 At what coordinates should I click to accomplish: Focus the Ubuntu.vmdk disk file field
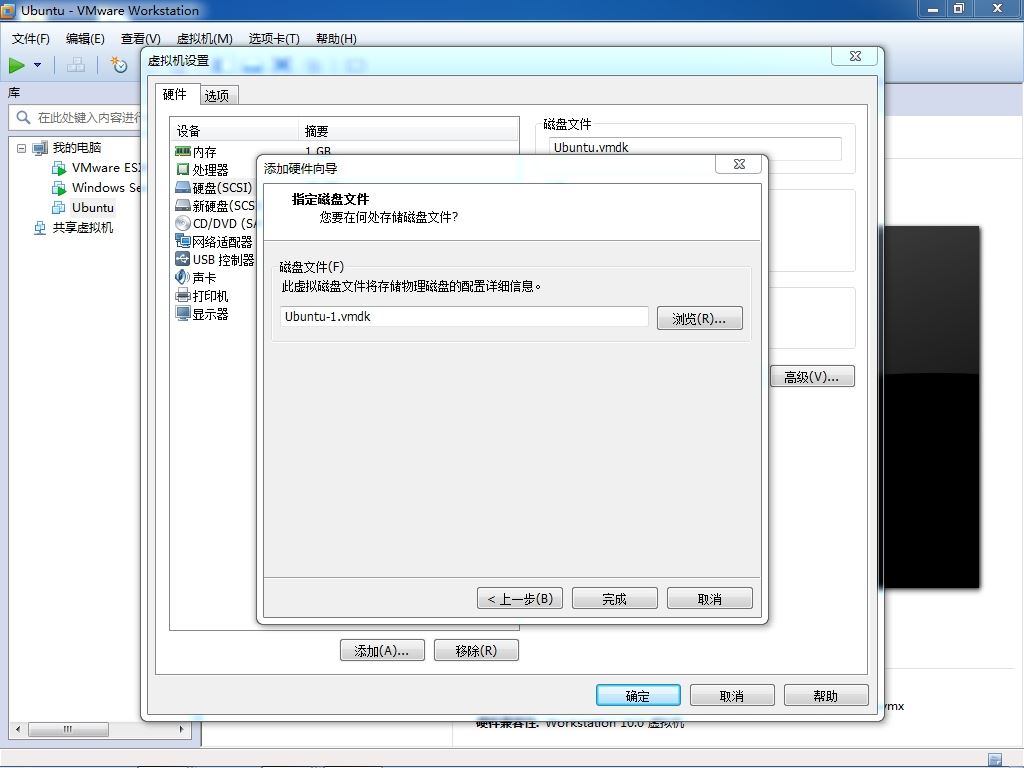(x=695, y=148)
